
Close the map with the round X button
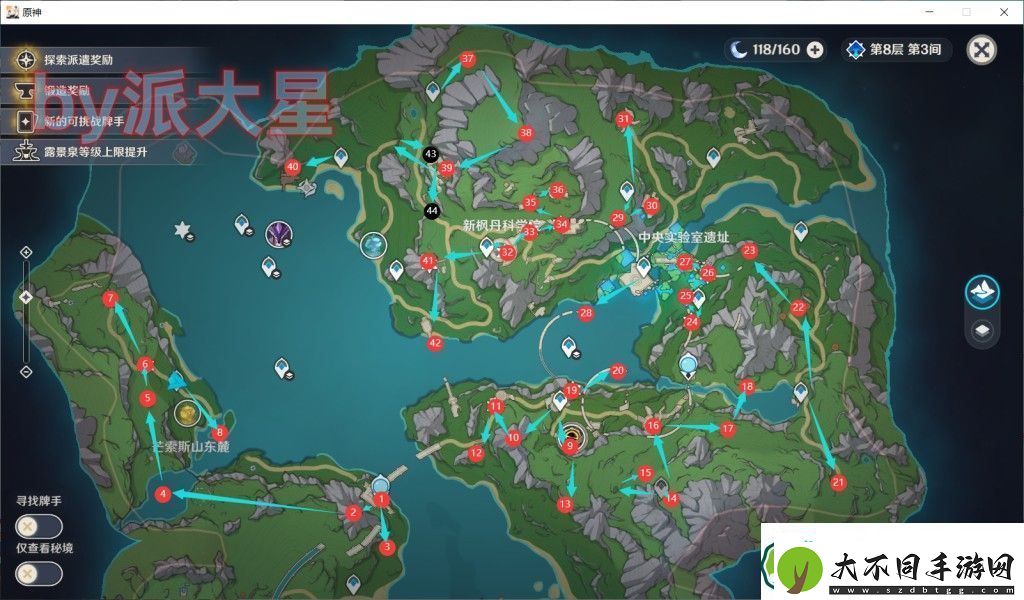click(x=982, y=50)
